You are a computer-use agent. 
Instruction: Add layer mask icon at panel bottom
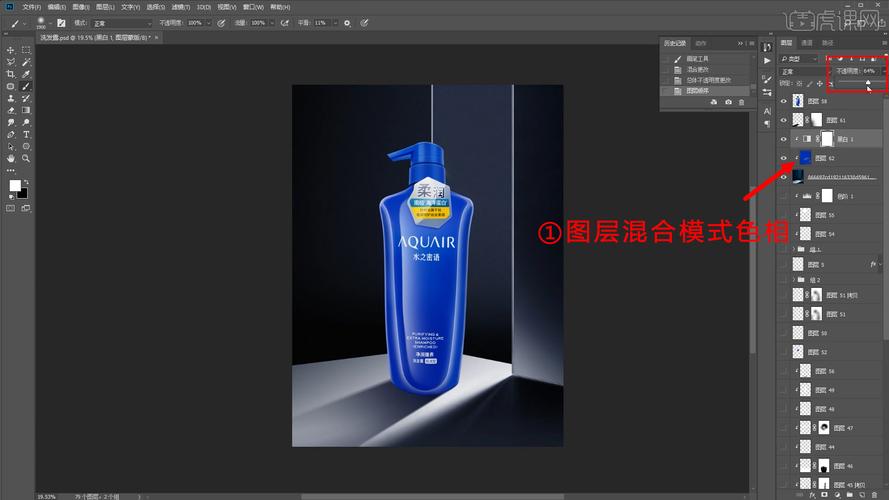point(824,495)
